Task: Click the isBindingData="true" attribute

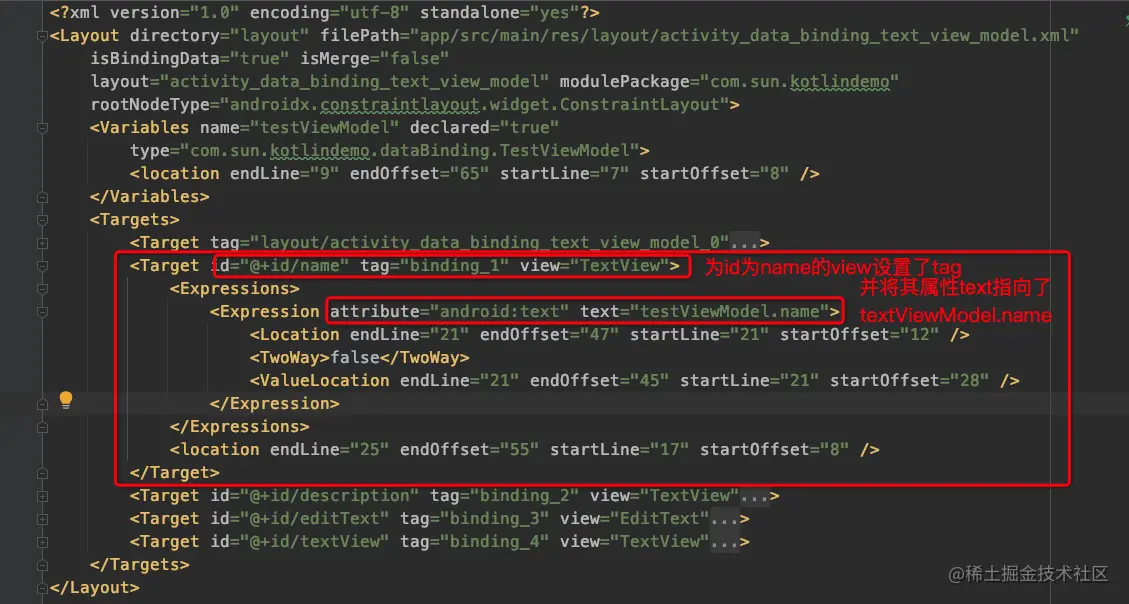Action: click(x=190, y=58)
